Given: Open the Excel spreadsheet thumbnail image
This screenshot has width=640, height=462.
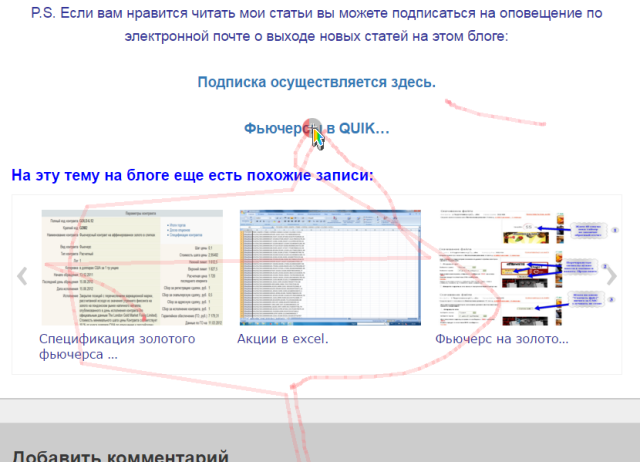Looking at the screenshot, I should (x=329, y=268).
